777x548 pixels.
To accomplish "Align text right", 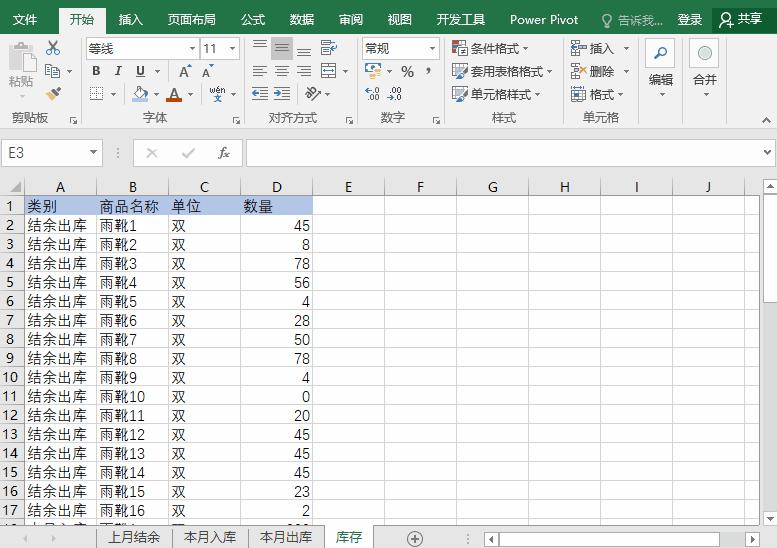I will coord(304,71).
